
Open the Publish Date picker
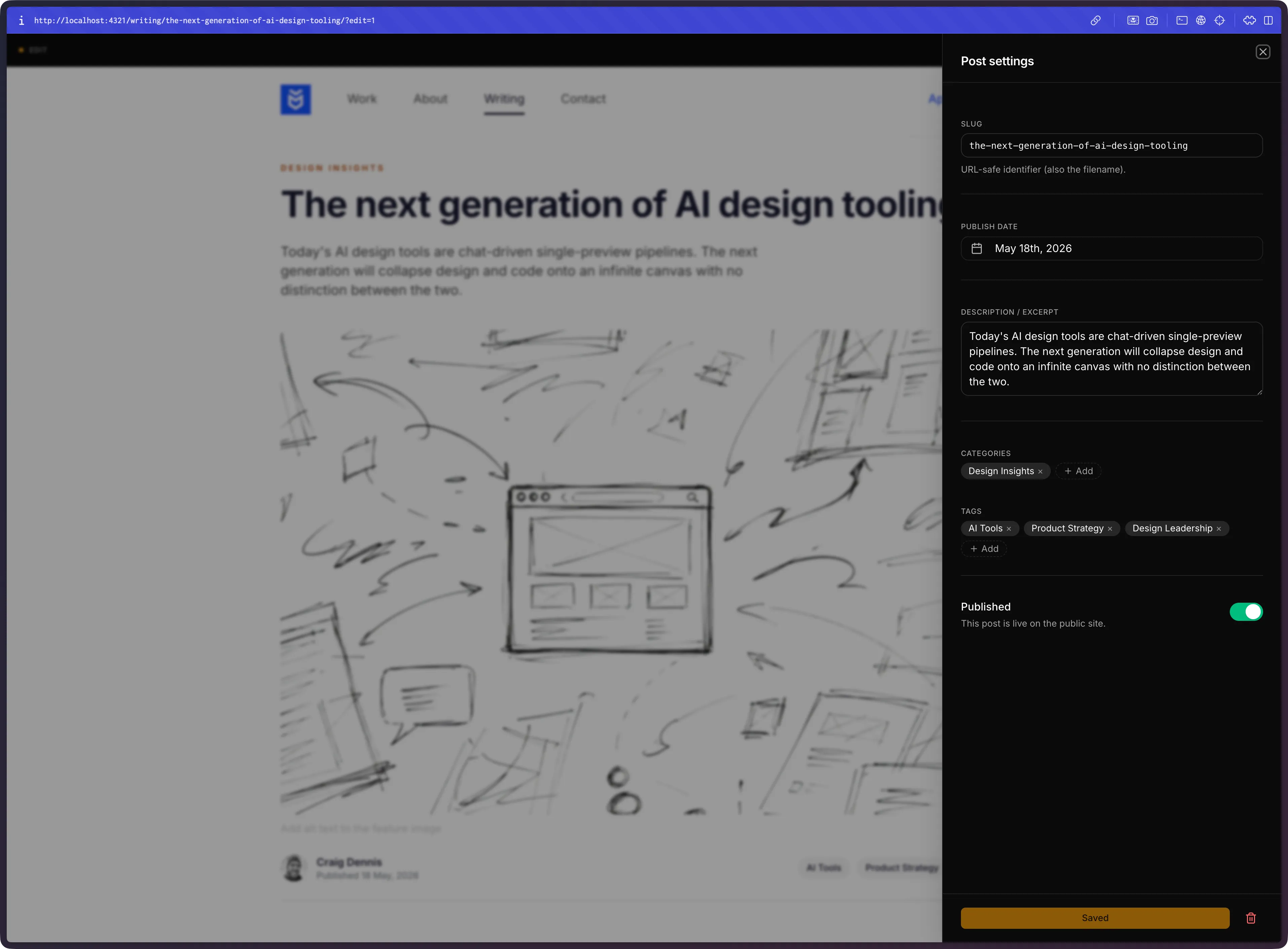tap(1112, 249)
